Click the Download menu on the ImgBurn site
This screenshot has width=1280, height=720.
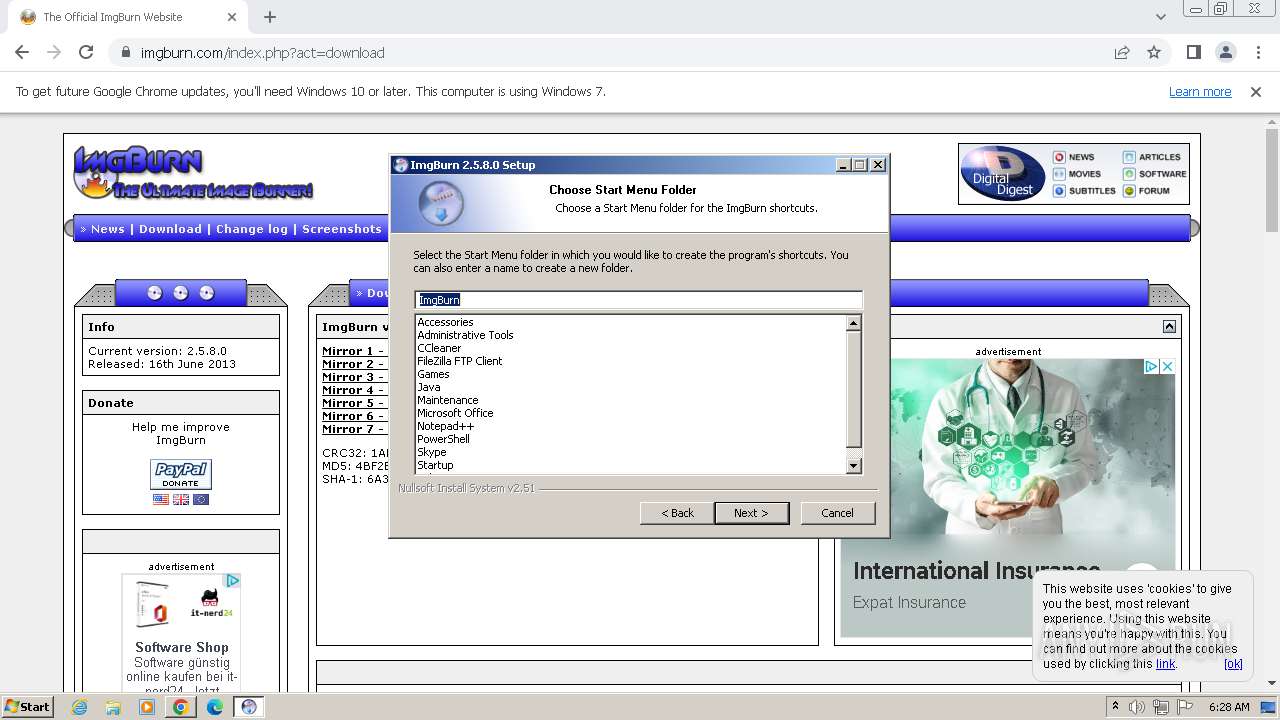coord(170,229)
